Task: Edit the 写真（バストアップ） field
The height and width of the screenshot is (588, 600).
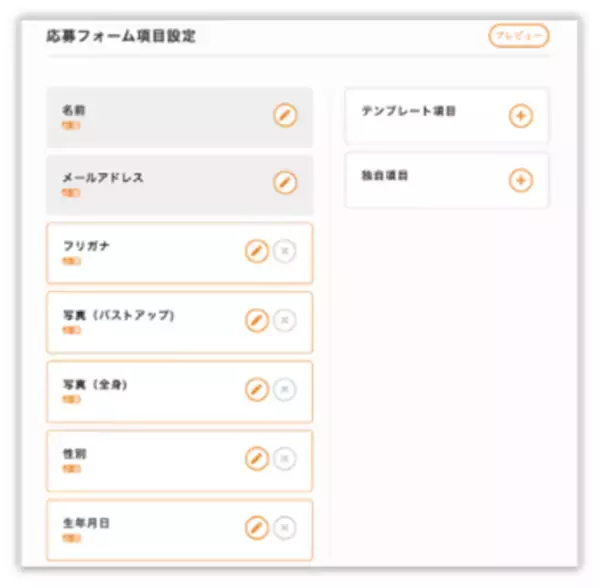Action: pos(257,321)
